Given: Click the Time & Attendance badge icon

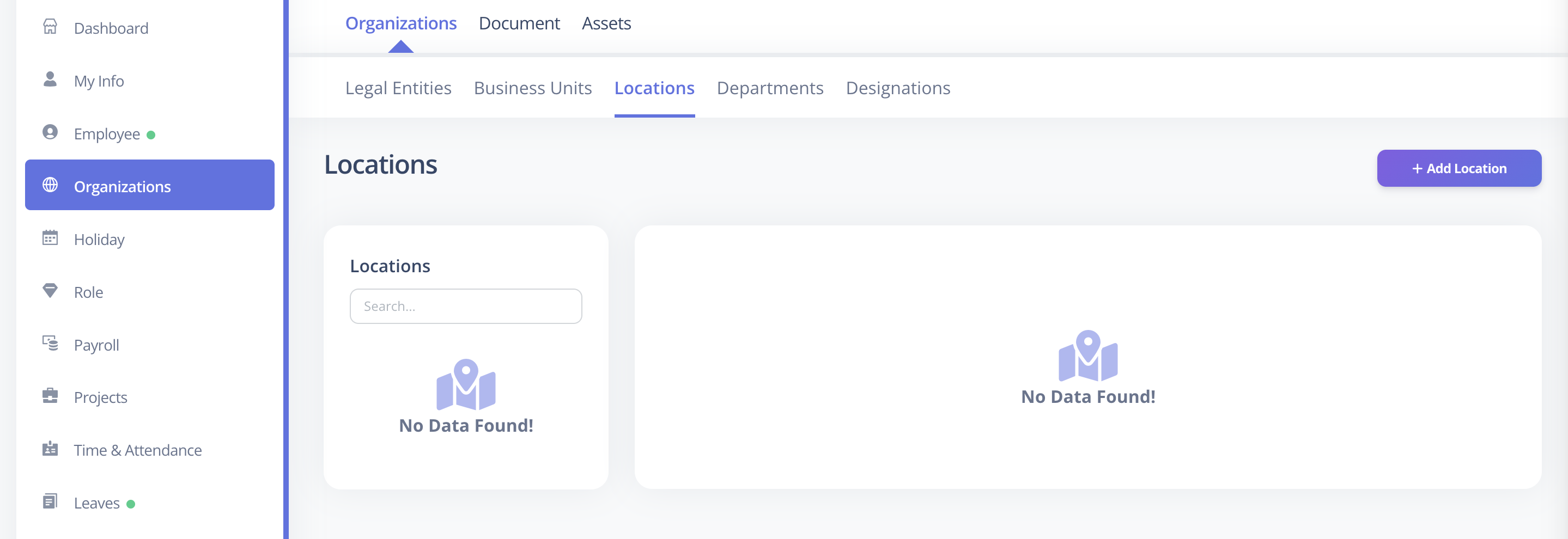Looking at the screenshot, I should click(x=50, y=449).
